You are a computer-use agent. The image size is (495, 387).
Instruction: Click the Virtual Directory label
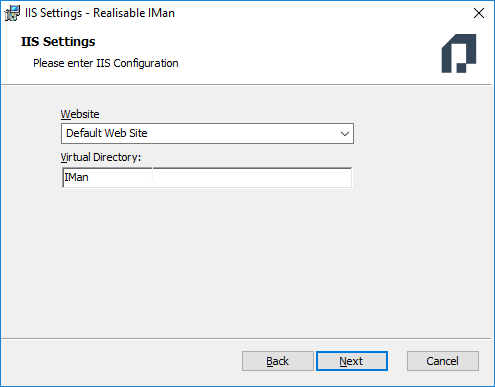click(x=101, y=157)
